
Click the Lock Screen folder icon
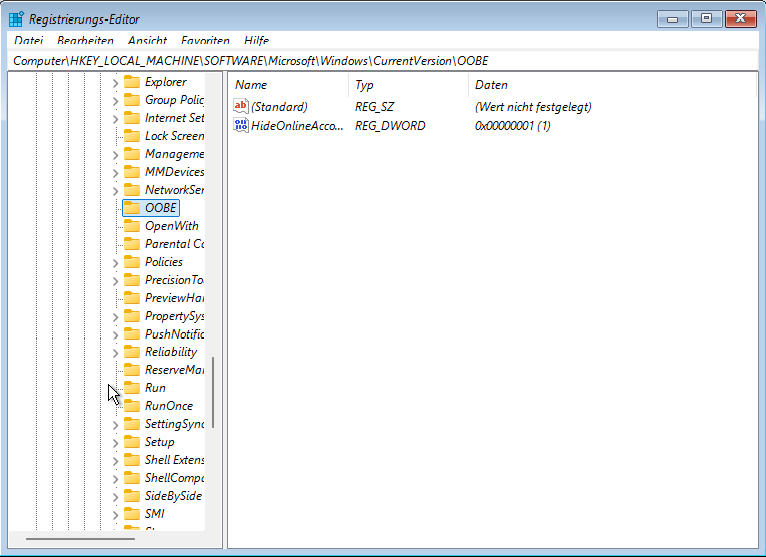click(132, 136)
